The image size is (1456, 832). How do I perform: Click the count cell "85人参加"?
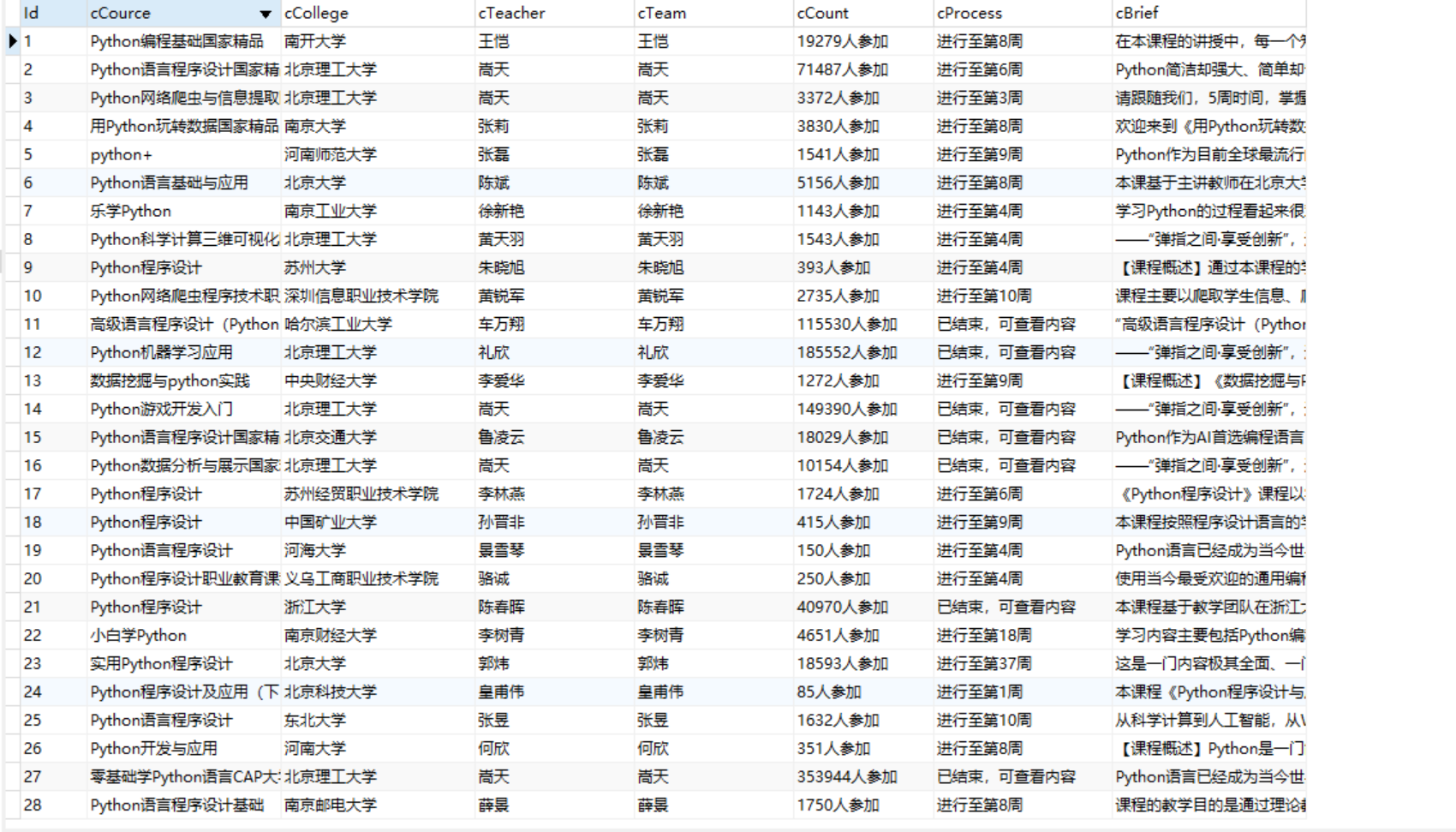point(863,691)
